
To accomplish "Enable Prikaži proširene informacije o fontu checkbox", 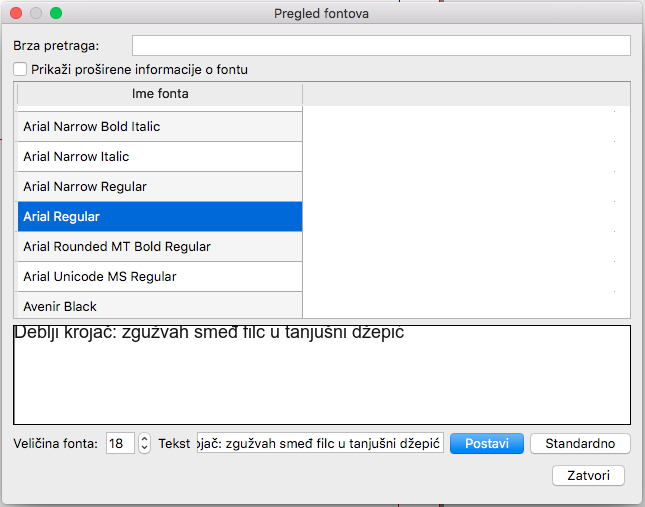I will [x=21, y=70].
